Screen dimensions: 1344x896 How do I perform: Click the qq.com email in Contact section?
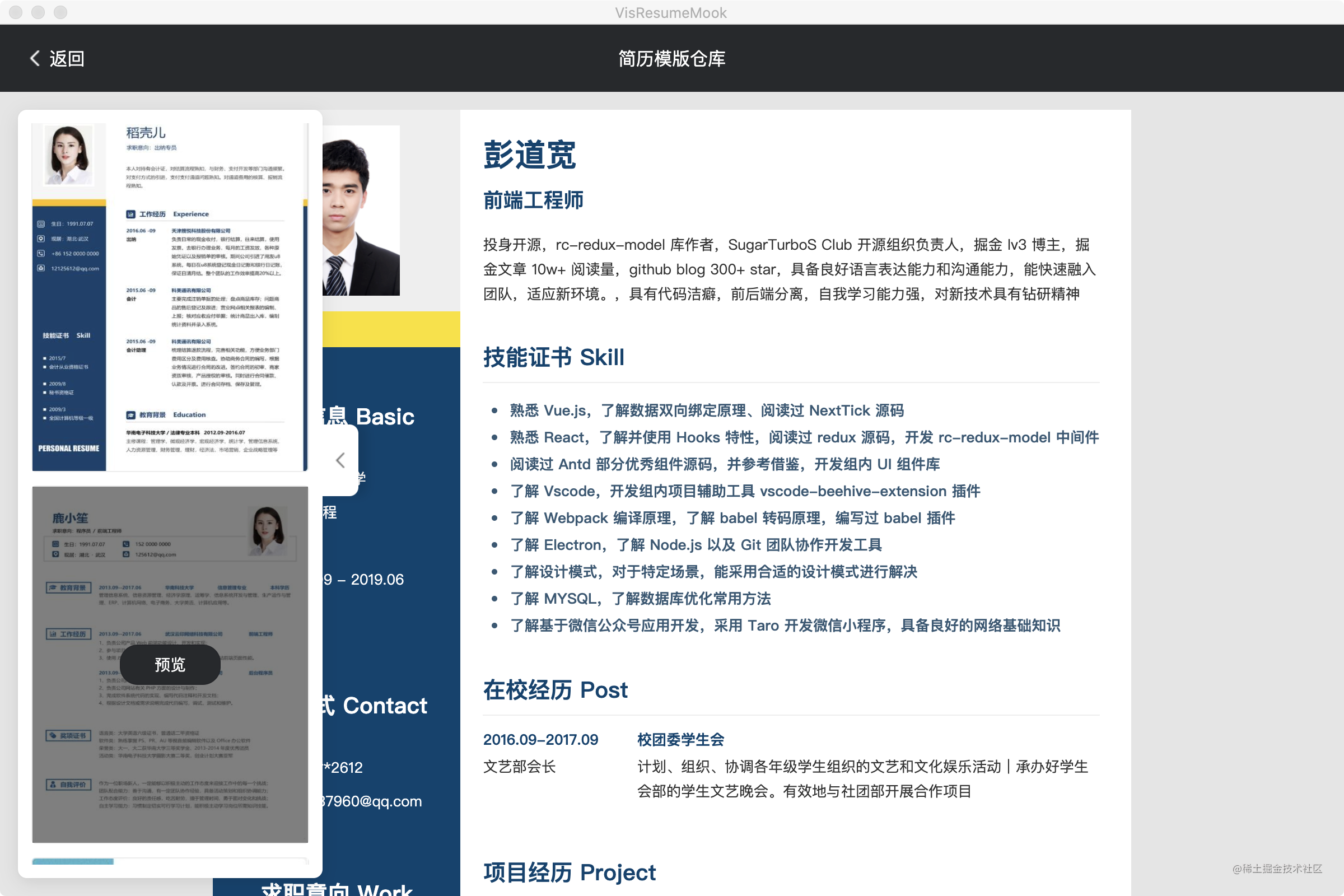pyautogui.click(x=372, y=801)
